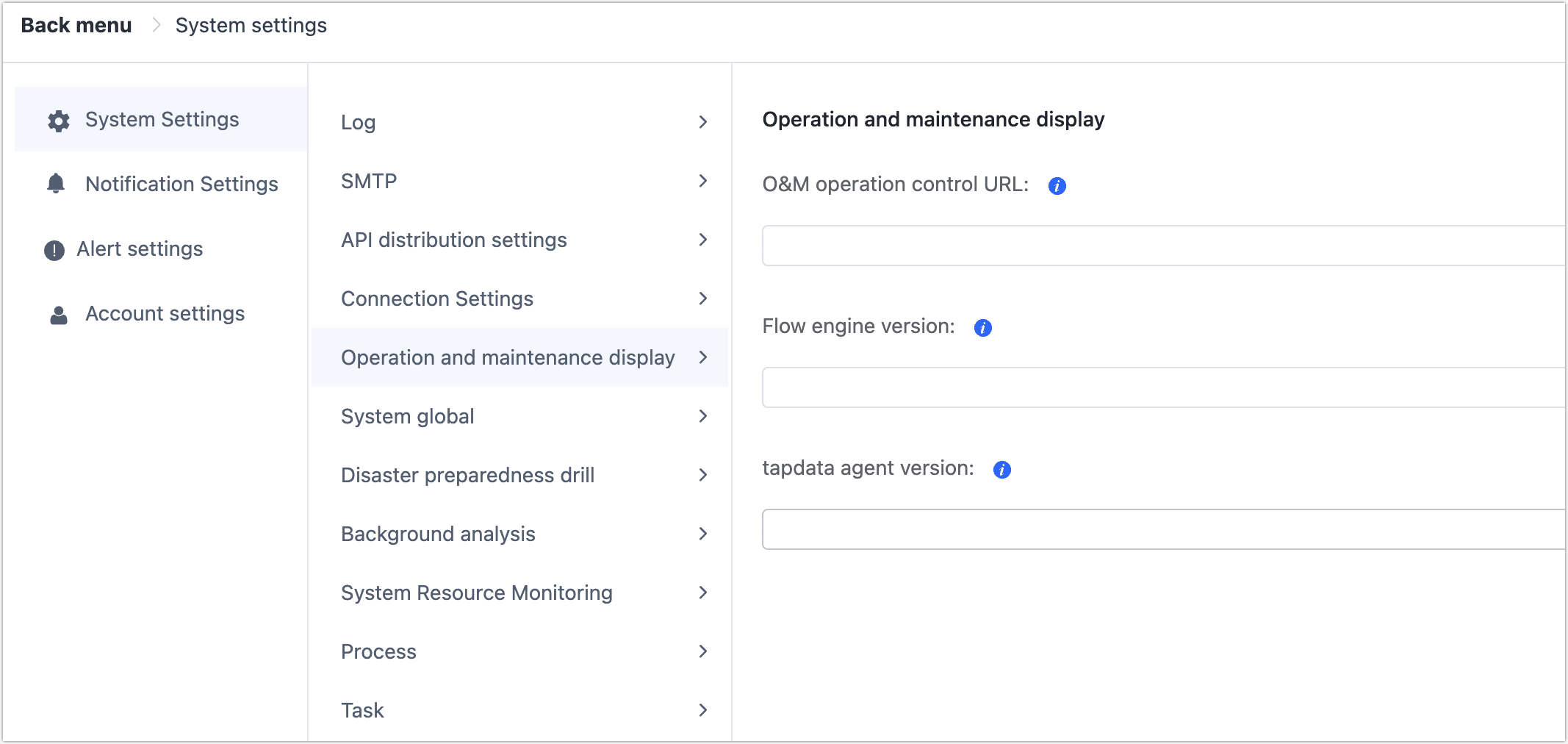Click the System Settings gear icon
1568x744 pixels.
(x=57, y=119)
